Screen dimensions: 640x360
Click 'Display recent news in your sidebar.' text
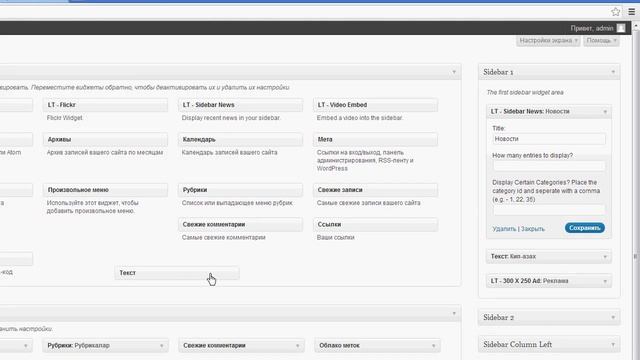[231, 118]
